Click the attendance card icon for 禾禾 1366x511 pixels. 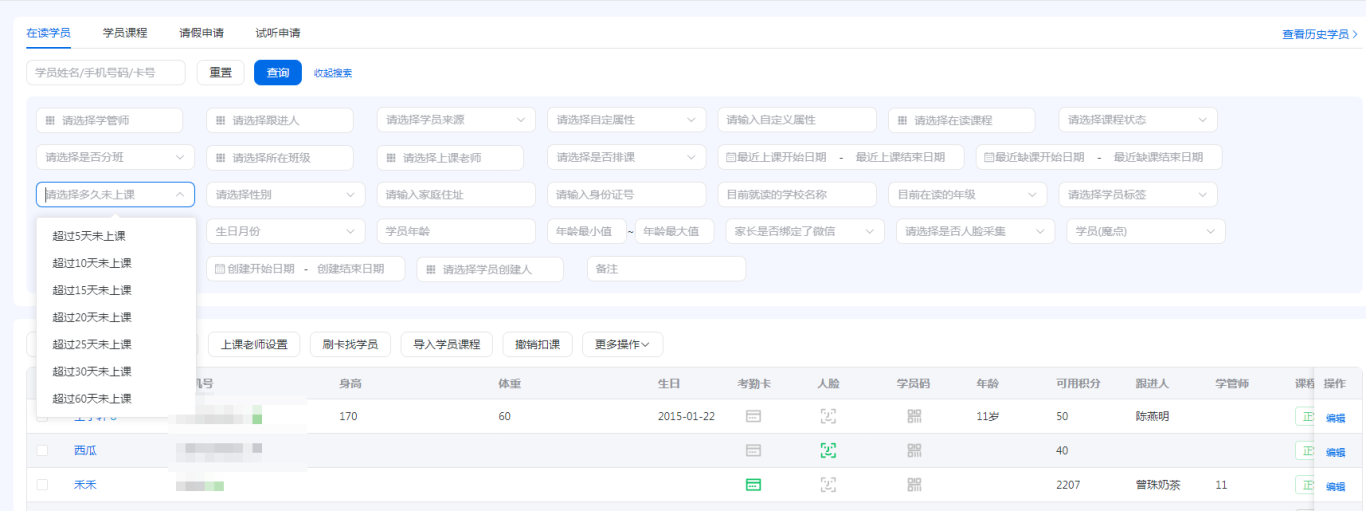click(753, 485)
